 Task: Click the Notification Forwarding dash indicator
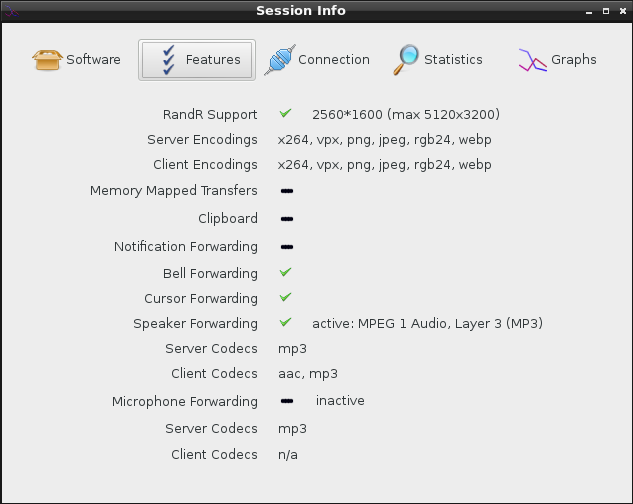(287, 247)
